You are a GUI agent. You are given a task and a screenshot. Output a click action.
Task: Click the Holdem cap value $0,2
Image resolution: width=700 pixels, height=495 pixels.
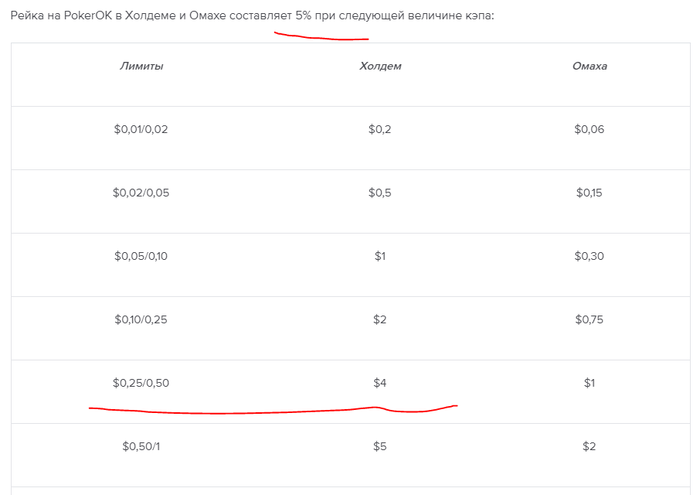(380, 129)
